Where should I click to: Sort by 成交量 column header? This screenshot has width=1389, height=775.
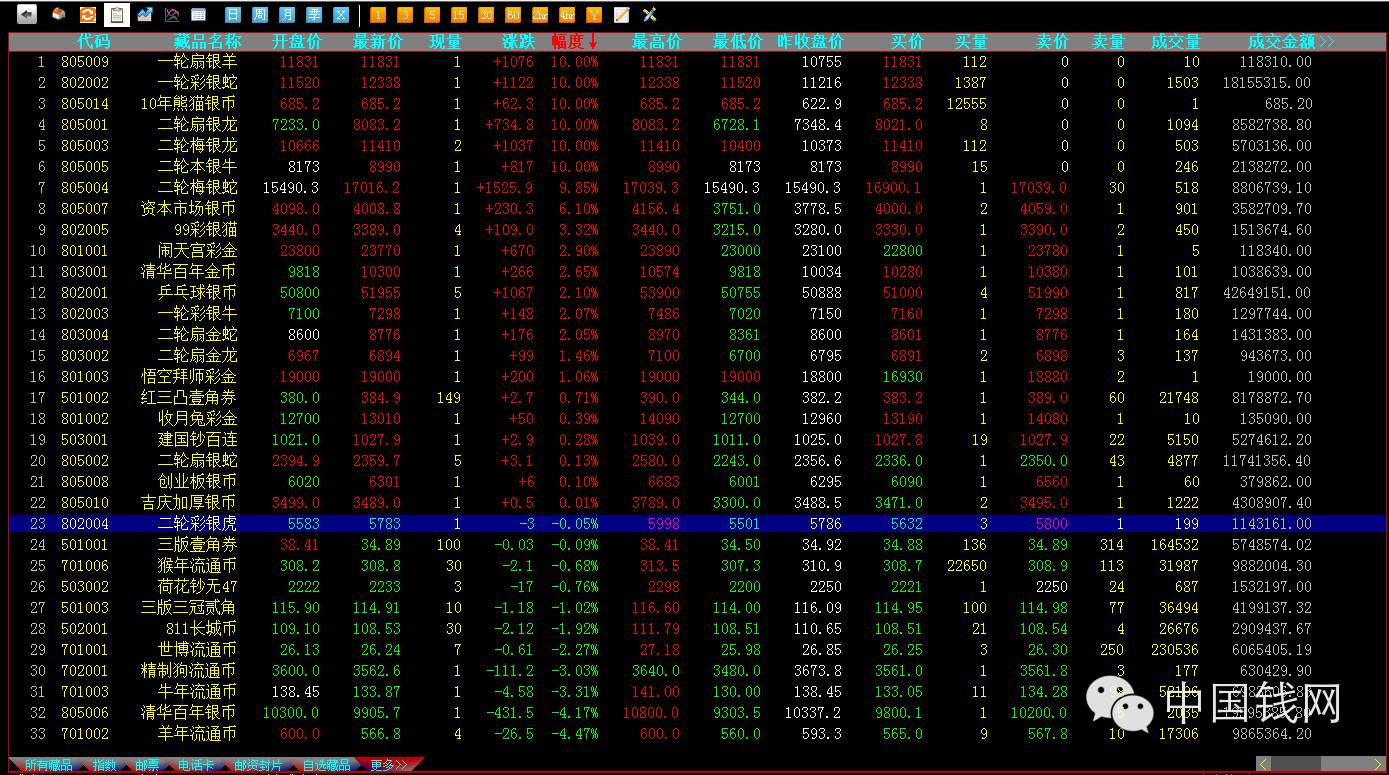coord(1176,42)
